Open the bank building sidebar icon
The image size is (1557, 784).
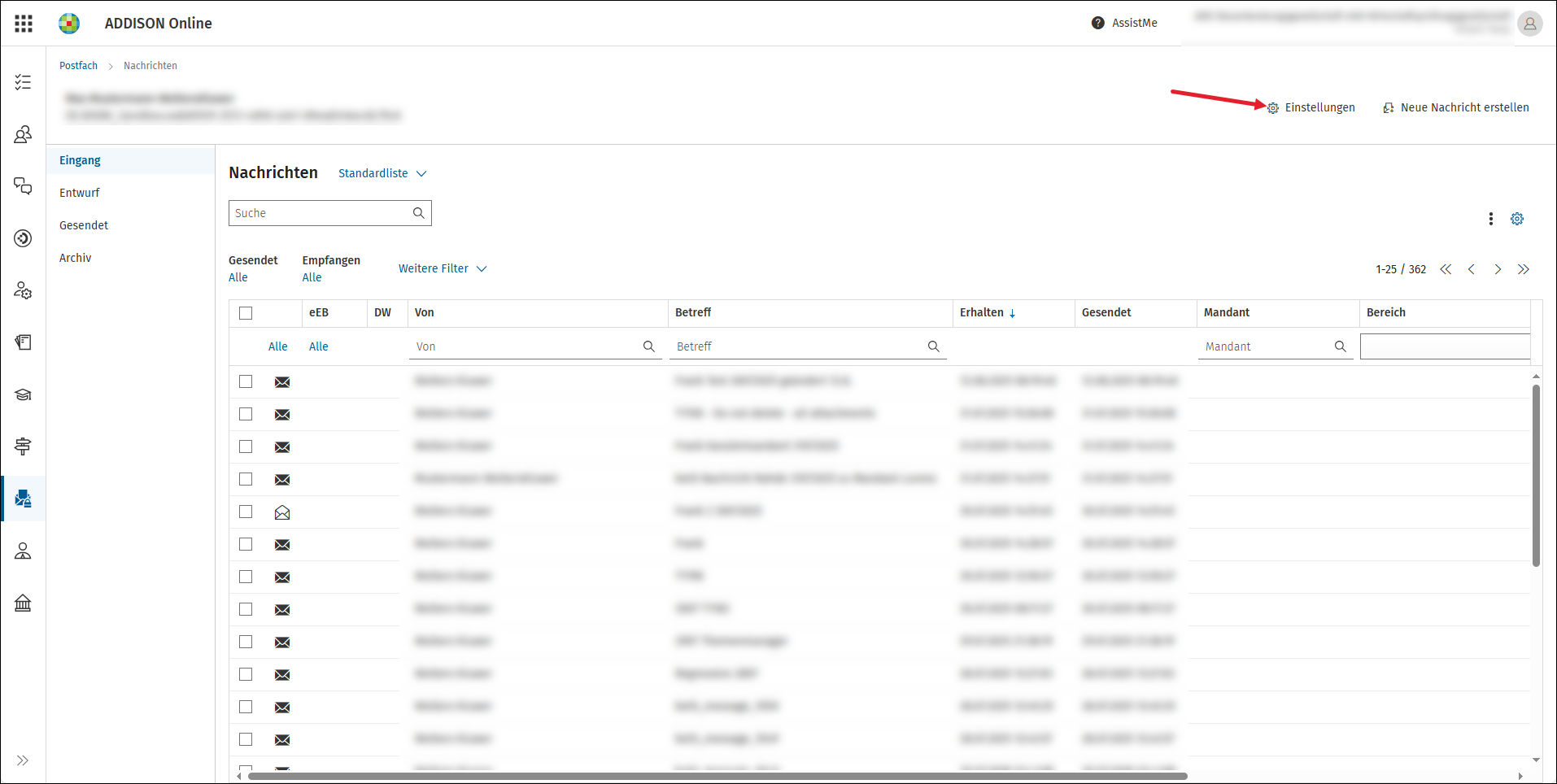[x=23, y=603]
